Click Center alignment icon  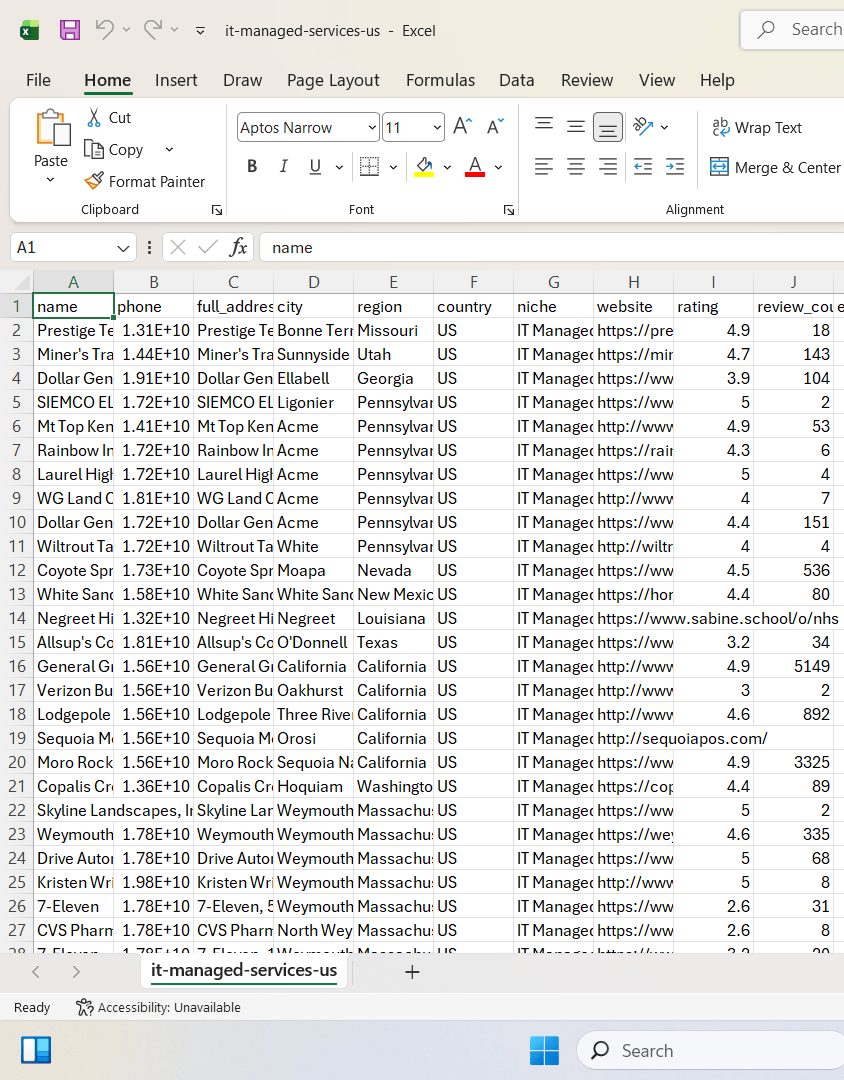coord(575,166)
